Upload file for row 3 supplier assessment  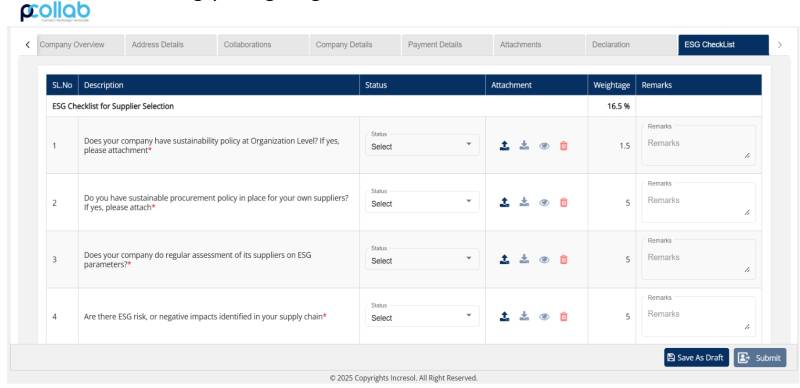pyautogui.click(x=504, y=259)
